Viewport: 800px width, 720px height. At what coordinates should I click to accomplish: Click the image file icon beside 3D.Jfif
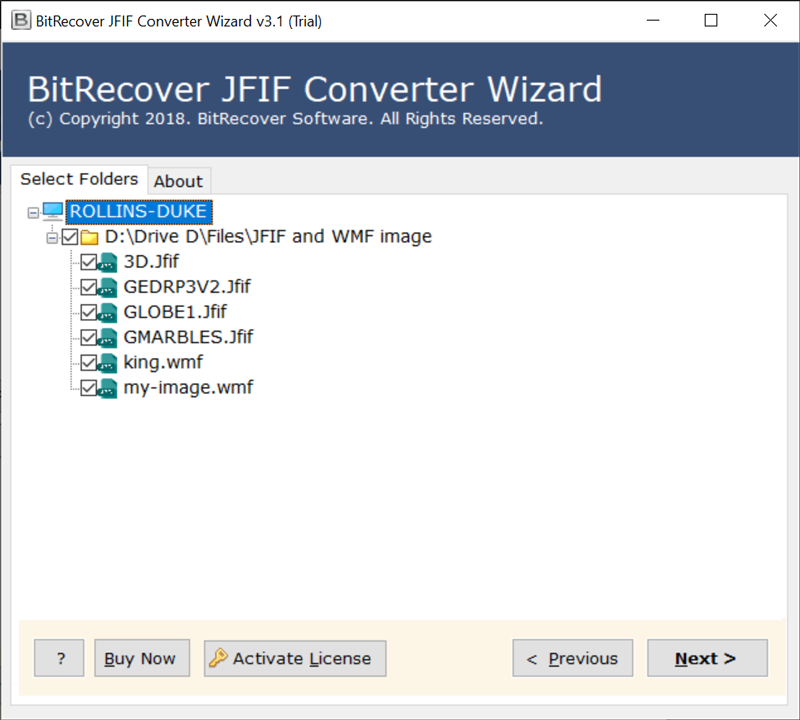(109, 263)
